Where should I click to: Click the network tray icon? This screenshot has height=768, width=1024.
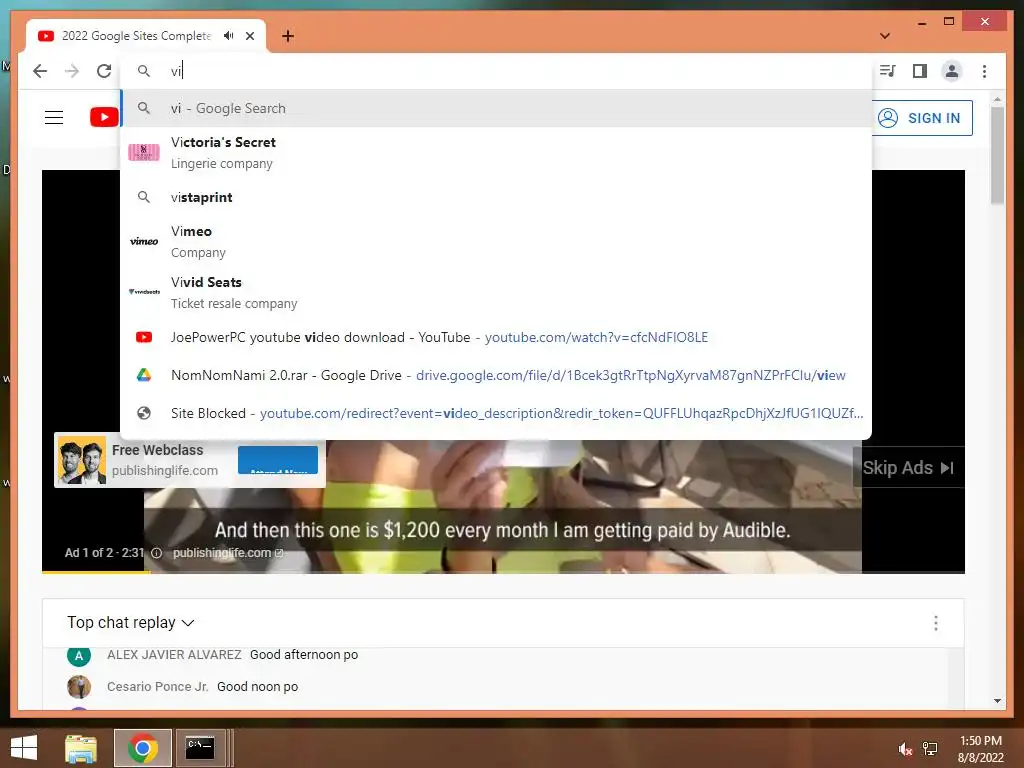coord(931,749)
